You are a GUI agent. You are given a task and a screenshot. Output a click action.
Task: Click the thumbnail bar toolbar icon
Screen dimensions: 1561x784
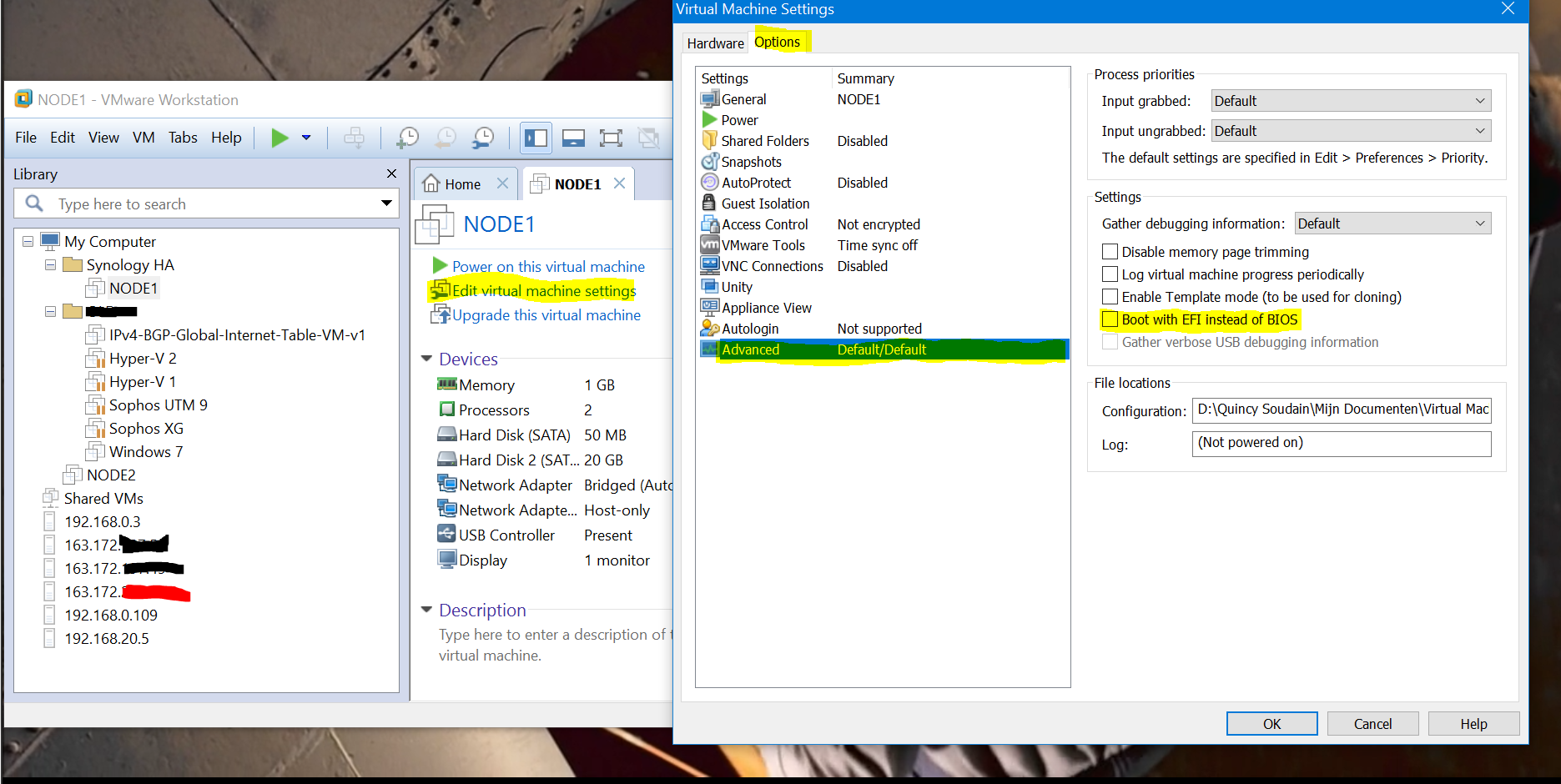(x=573, y=138)
